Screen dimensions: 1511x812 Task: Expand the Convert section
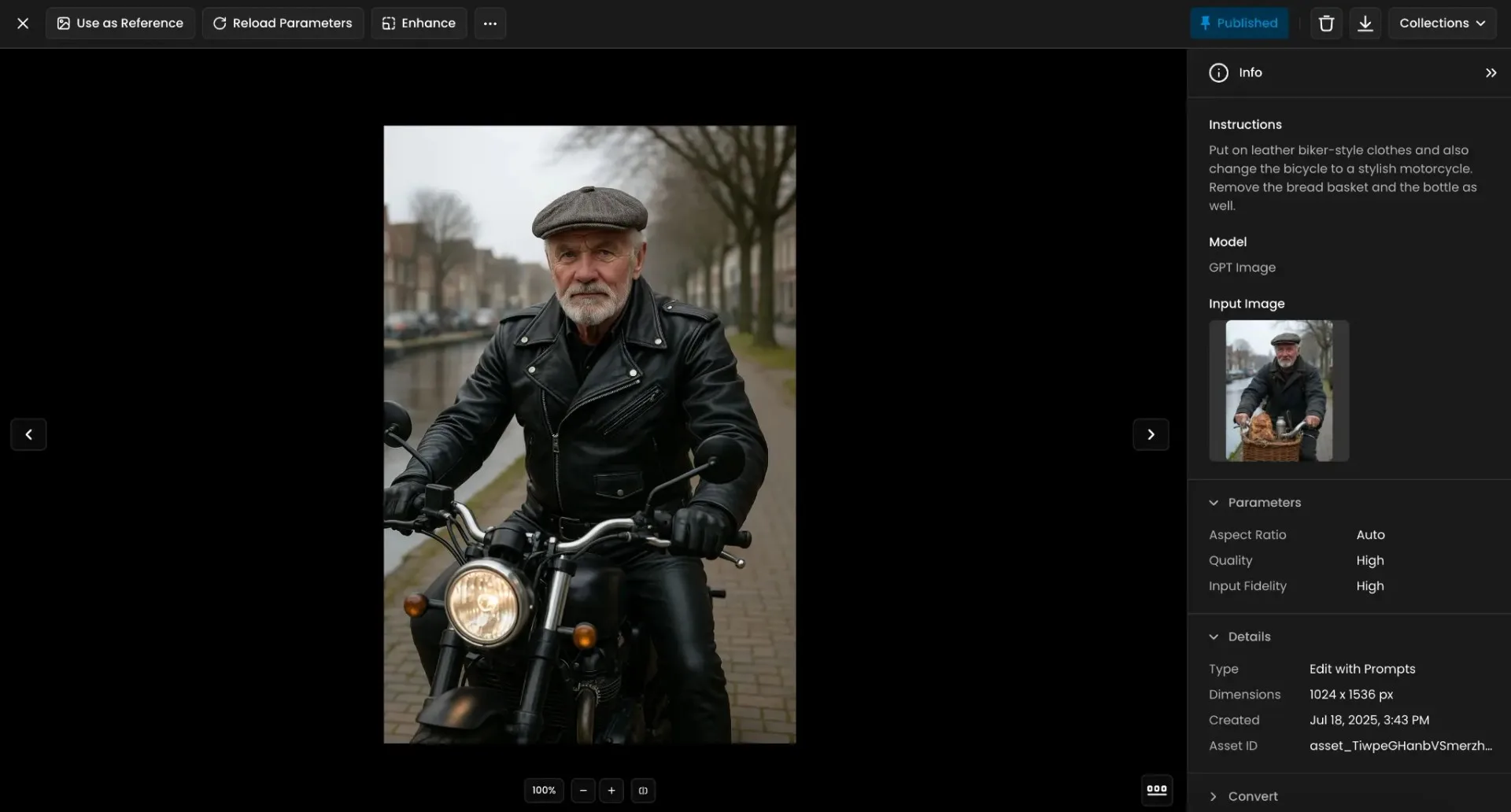(x=1214, y=796)
